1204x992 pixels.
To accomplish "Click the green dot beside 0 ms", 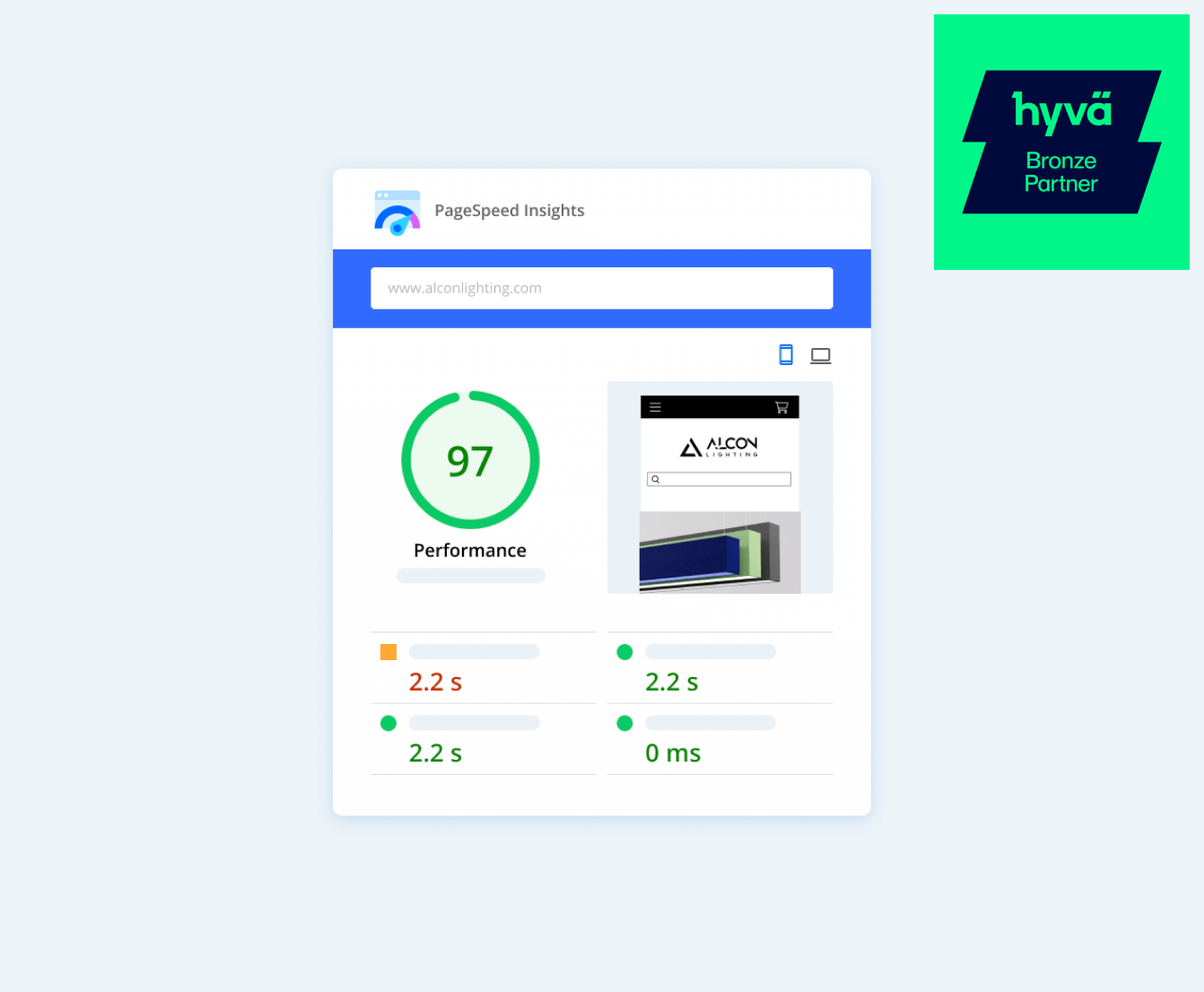I will [625, 723].
